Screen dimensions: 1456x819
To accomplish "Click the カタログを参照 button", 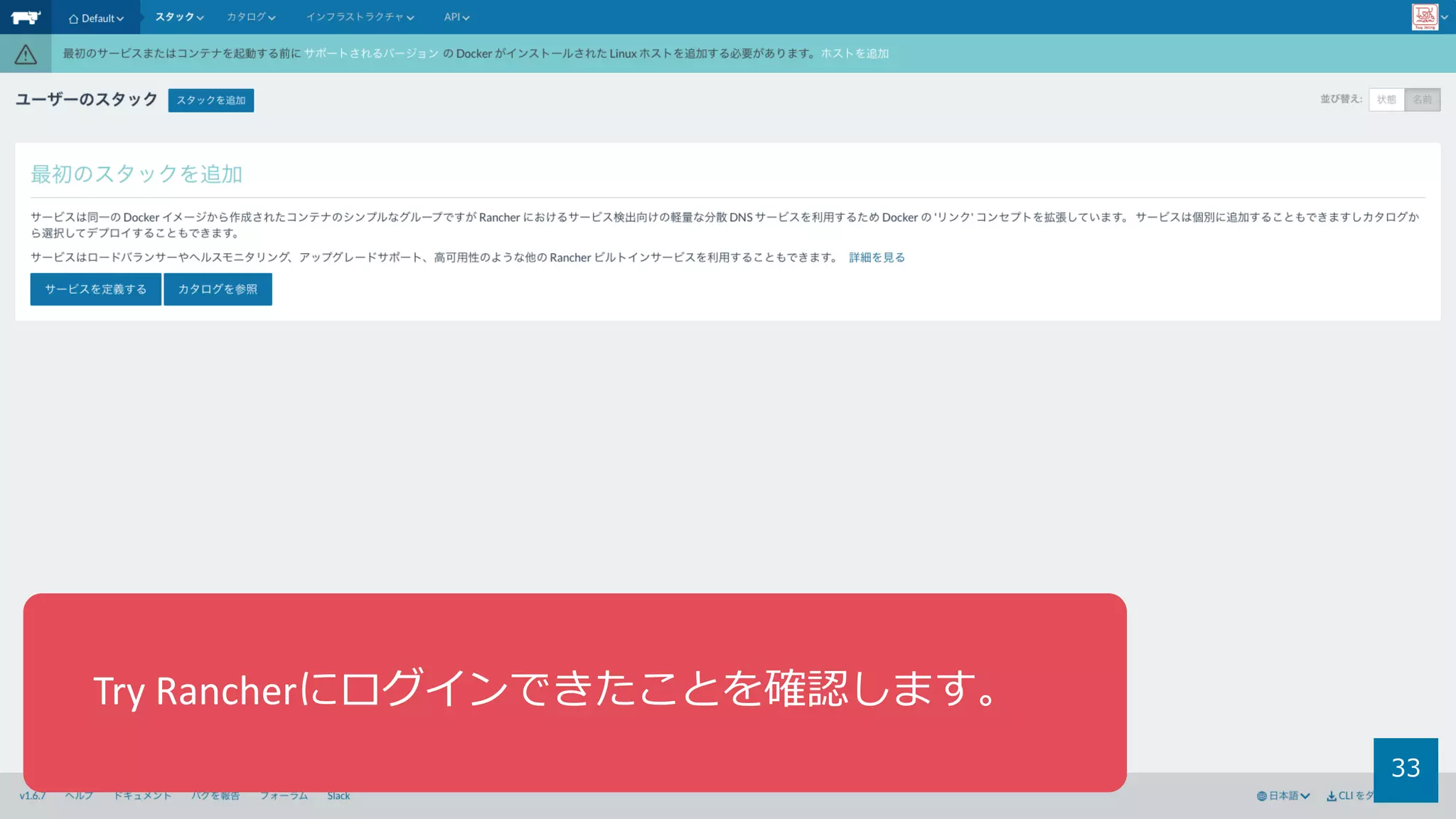I will [218, 289].
